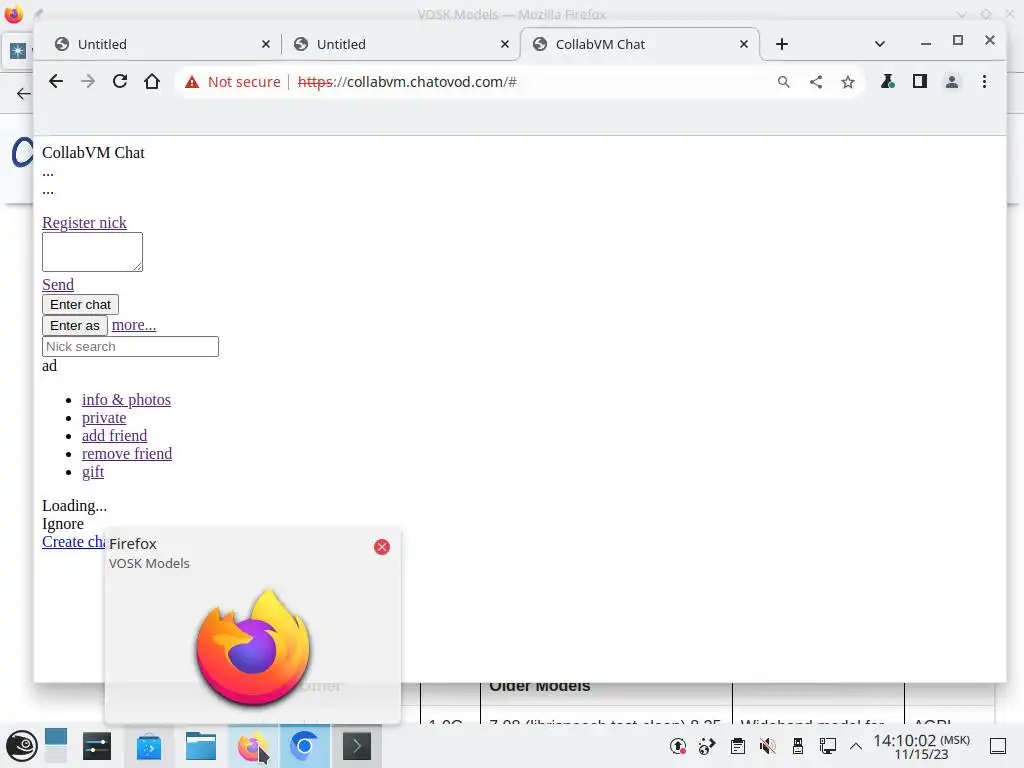Screen dimensions: 1024x768
Task: Select the CollabVM Chat tab
Action: click(x=640, y=44)
